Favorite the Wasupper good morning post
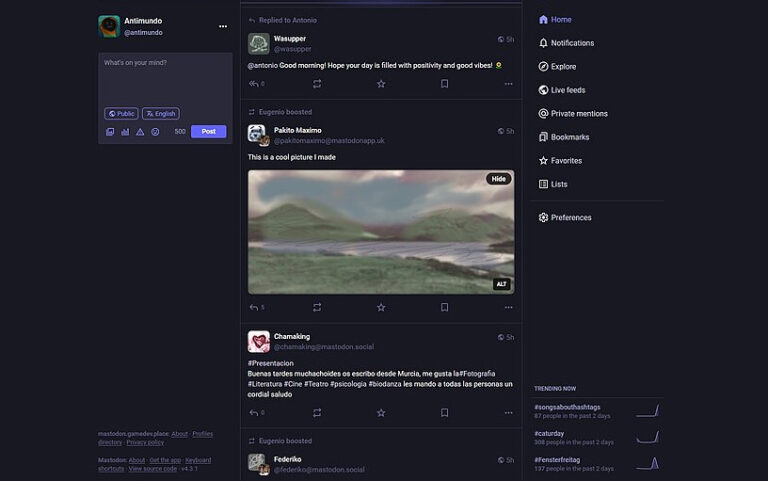This screenshot has width=768, height=481. (381, 84)
